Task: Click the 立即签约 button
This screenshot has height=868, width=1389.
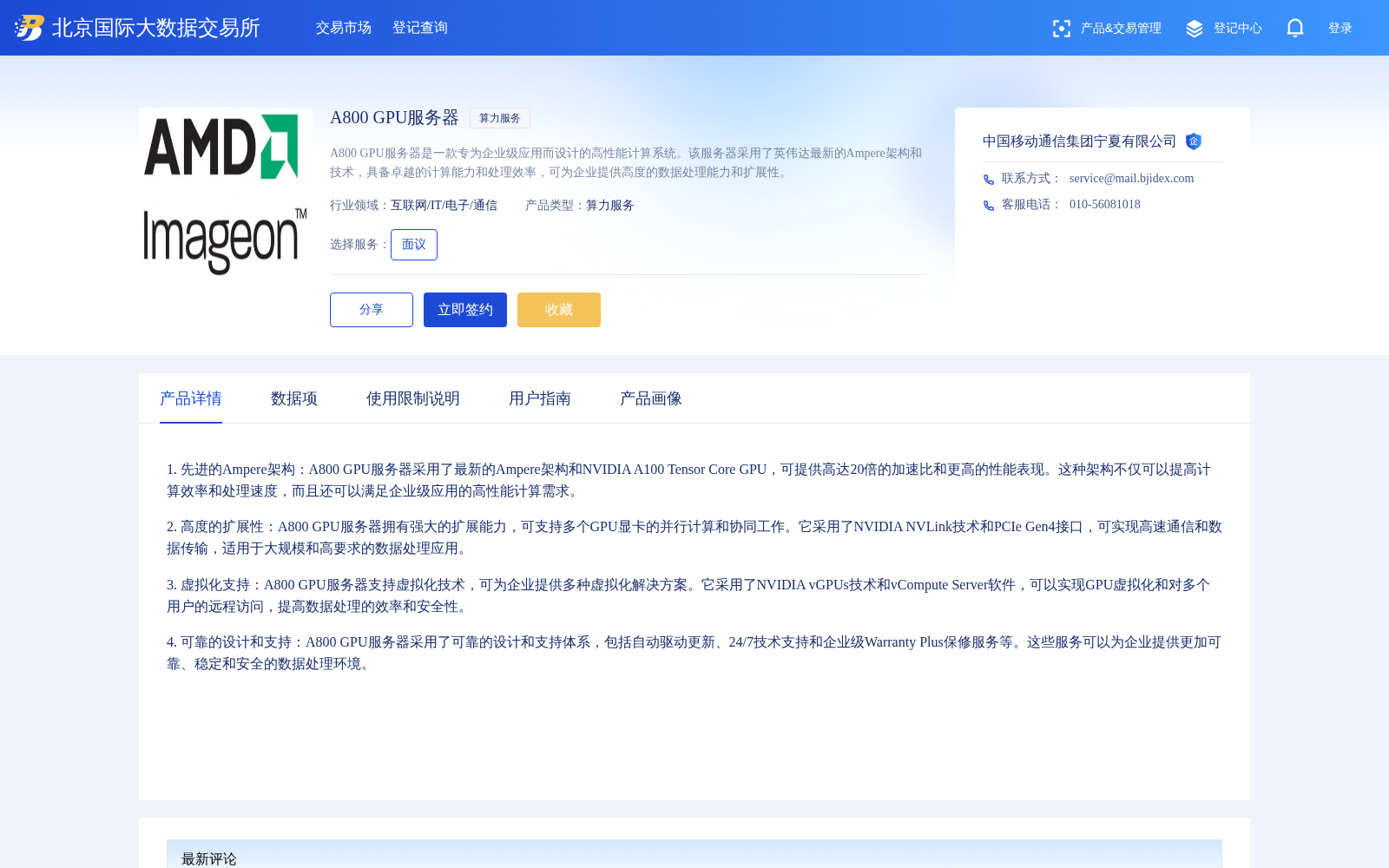Action: pyautogui.click(x=465, y=310)
